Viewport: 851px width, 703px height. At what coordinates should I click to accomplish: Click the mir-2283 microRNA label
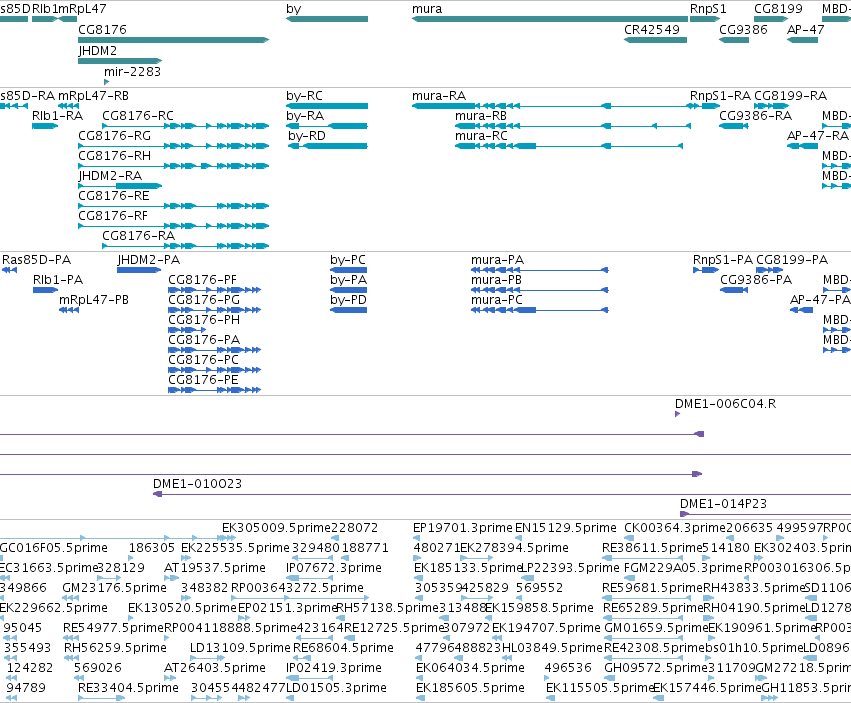pos(132,72)
